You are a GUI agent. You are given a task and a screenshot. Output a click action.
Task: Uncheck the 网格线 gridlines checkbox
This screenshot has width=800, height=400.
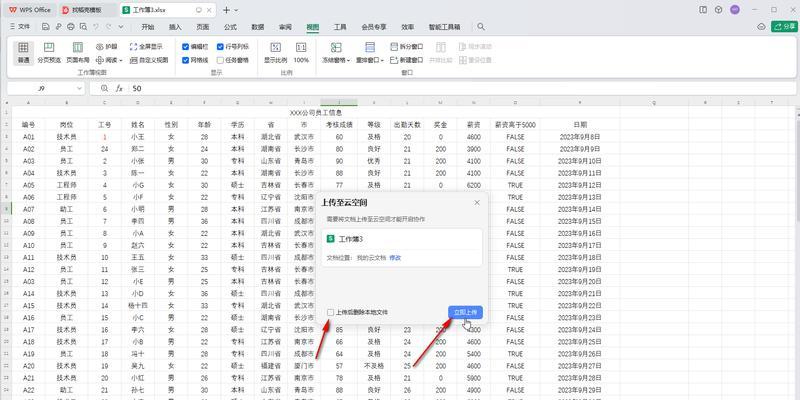pyautogui.click(x=186, y=60)
